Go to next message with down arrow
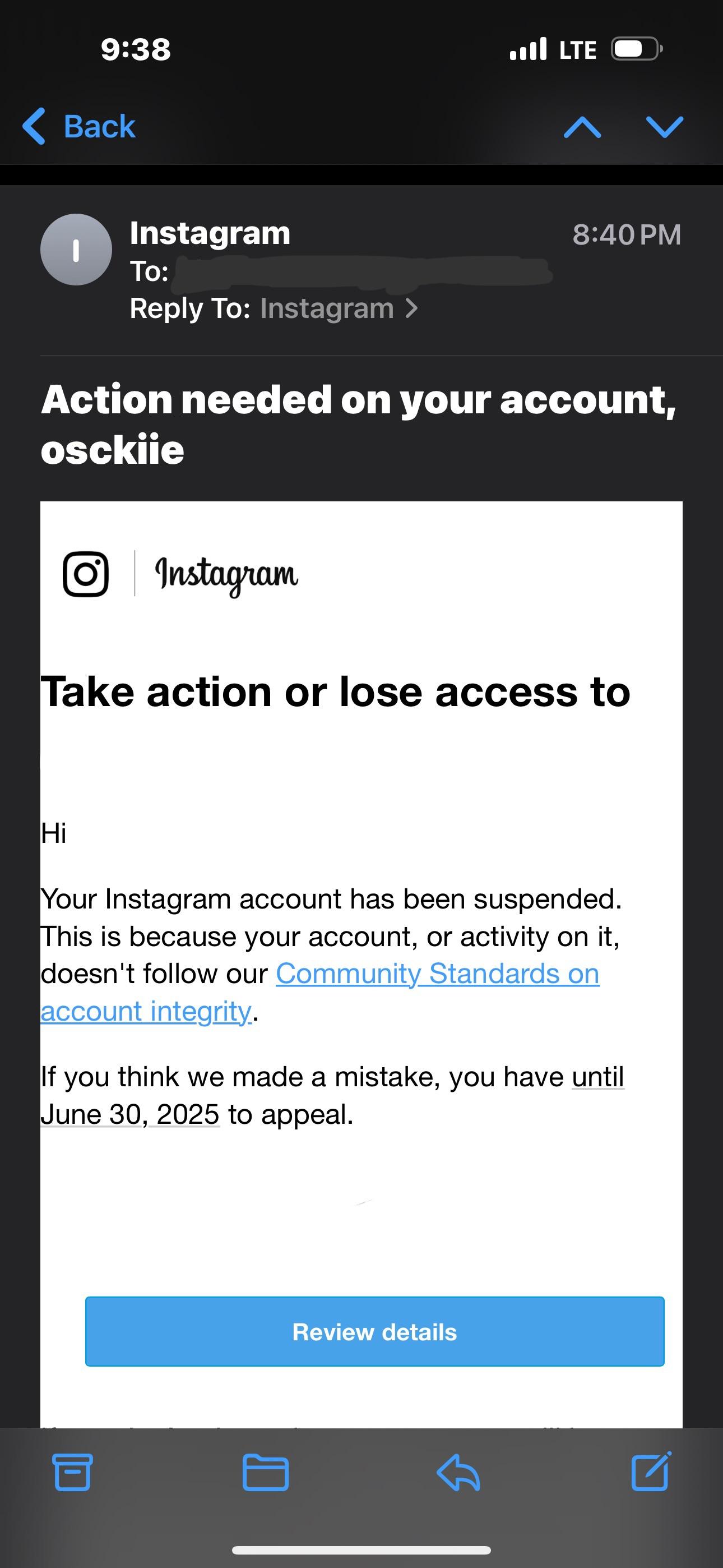 [x=664, y=127]
